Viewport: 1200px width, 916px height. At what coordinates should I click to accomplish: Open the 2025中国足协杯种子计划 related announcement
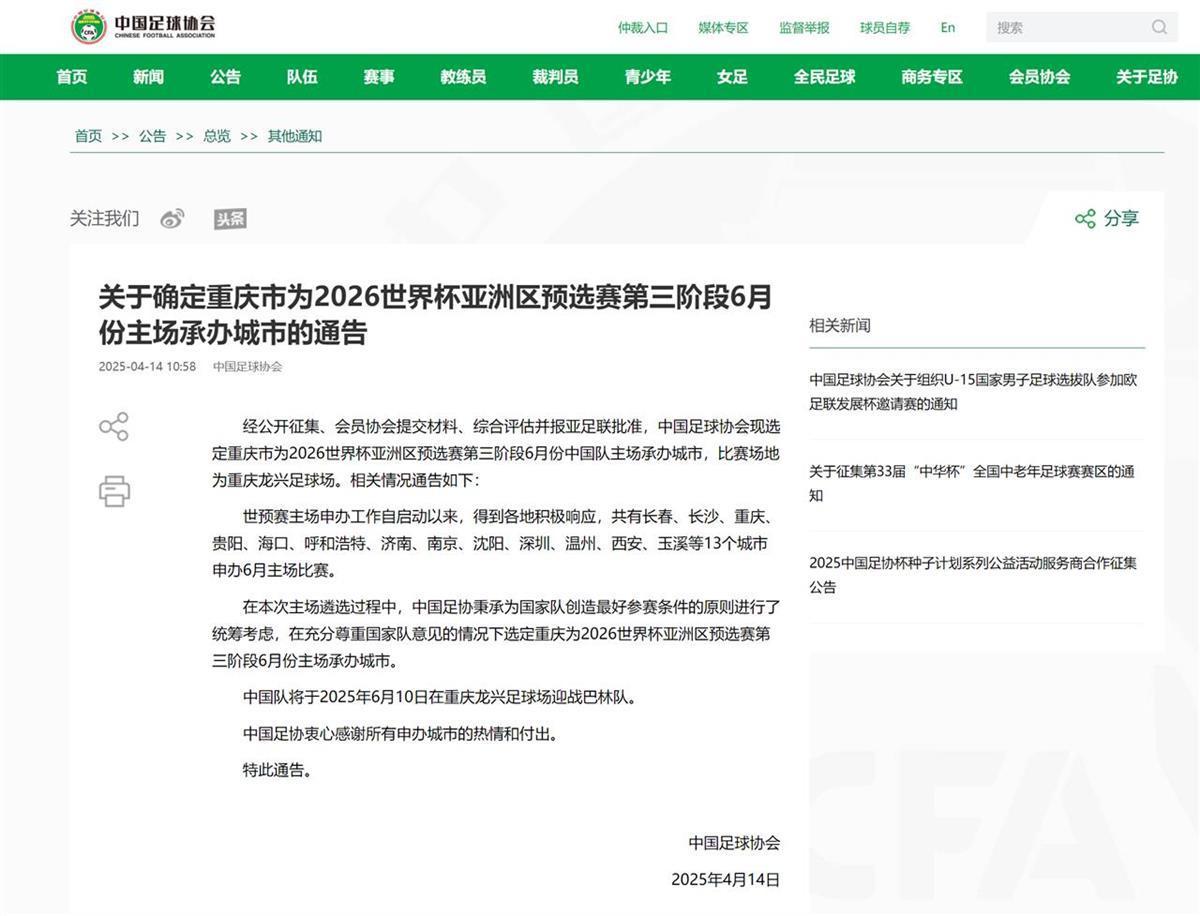(x=973, y=575)
